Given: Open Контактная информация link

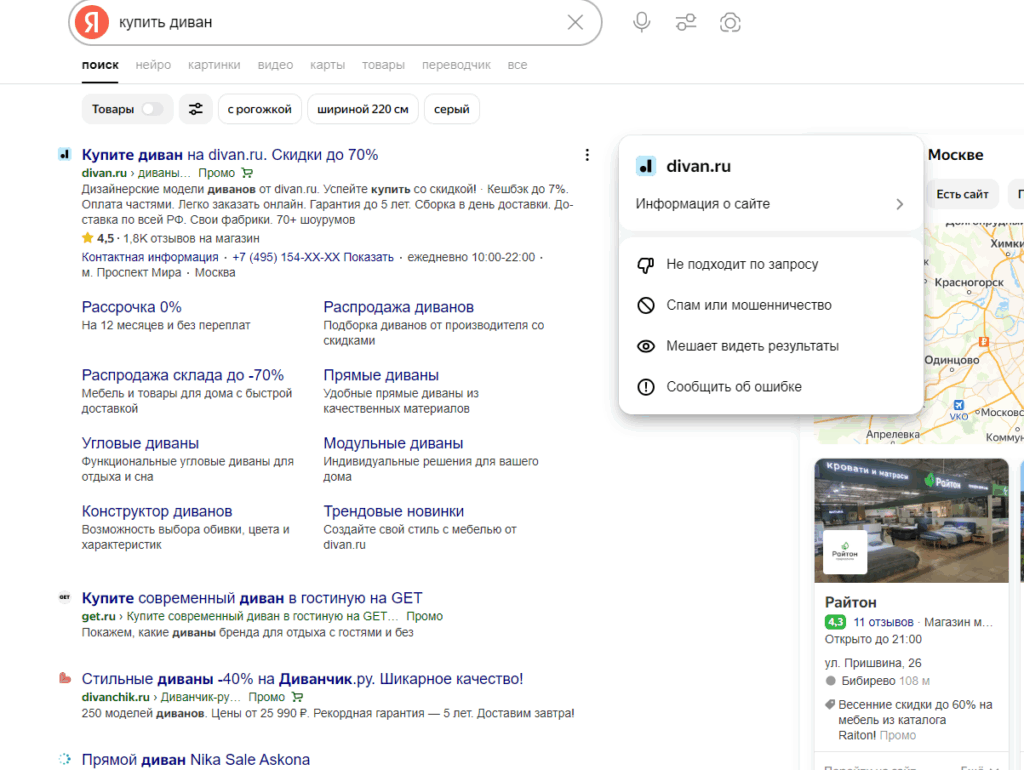Looking at the screenshot, I should coord(150,257).
